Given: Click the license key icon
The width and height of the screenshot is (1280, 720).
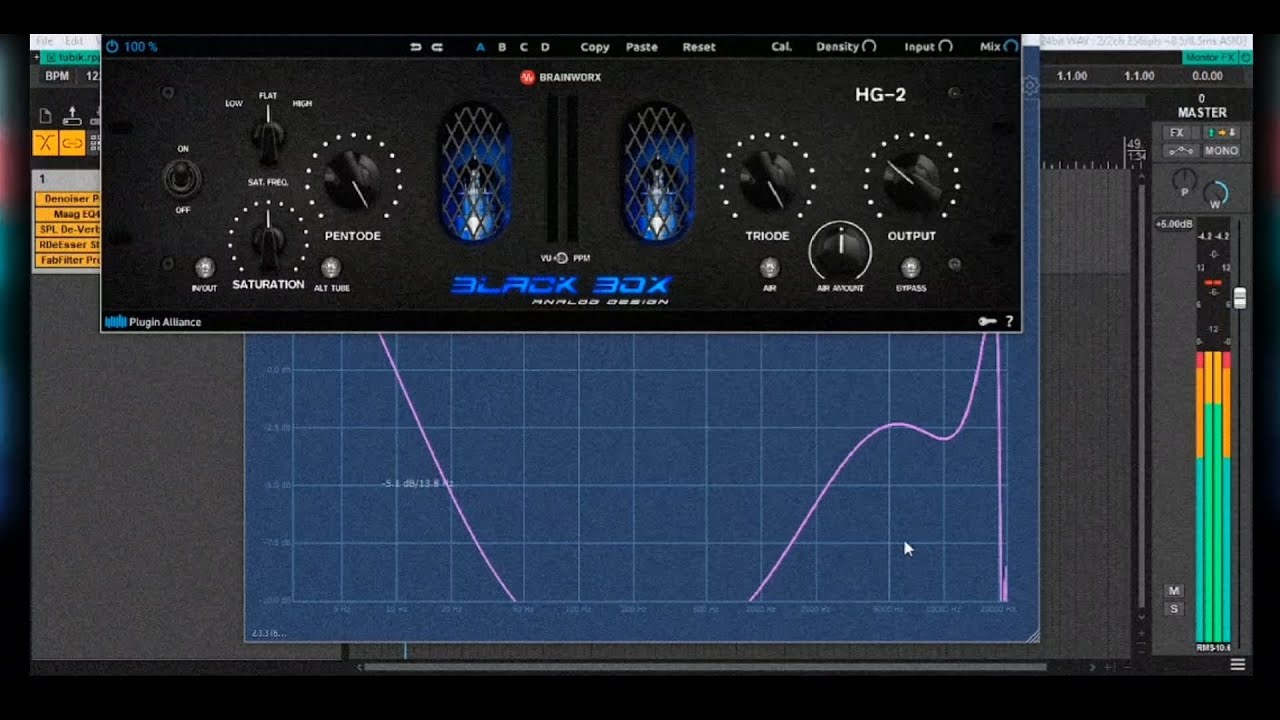Looking at the screenshot, I should point(987,322).
